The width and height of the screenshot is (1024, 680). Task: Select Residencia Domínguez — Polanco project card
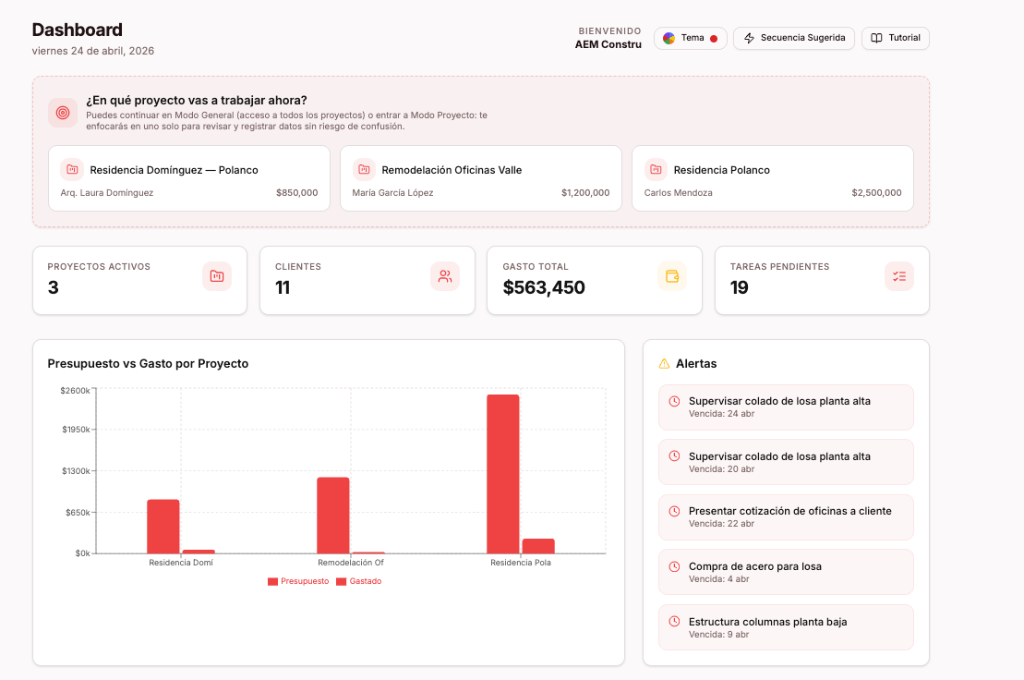coord(189,178)
